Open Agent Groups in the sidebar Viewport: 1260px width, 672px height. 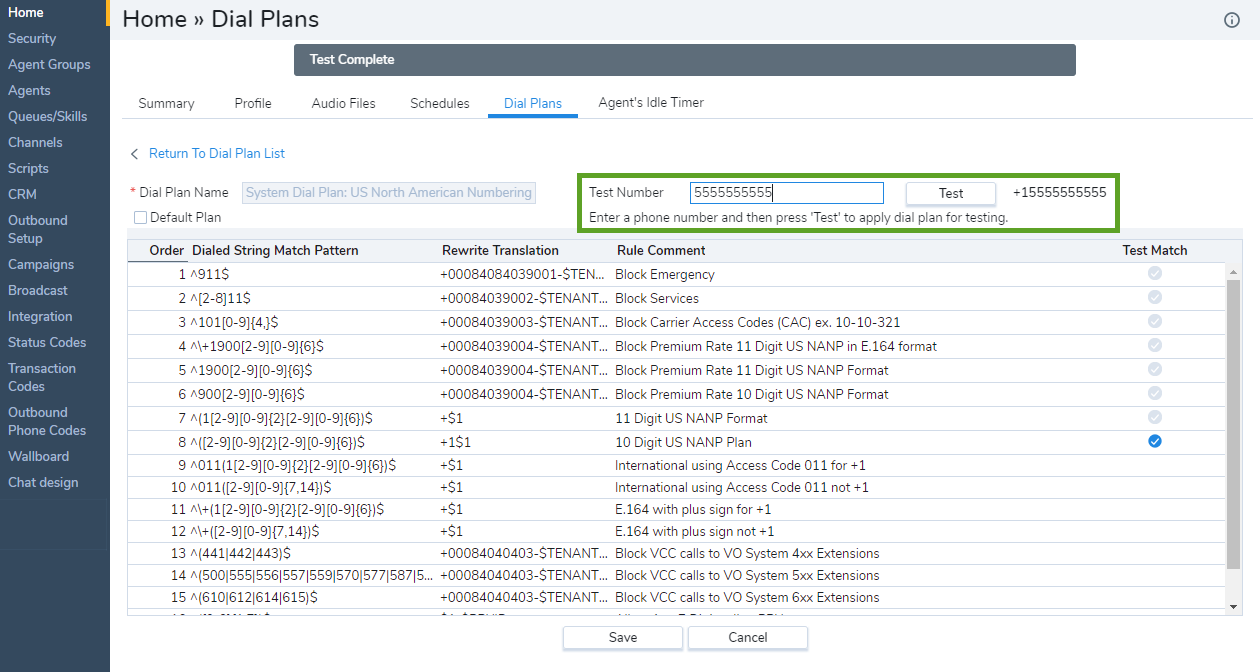coord(49,64)
